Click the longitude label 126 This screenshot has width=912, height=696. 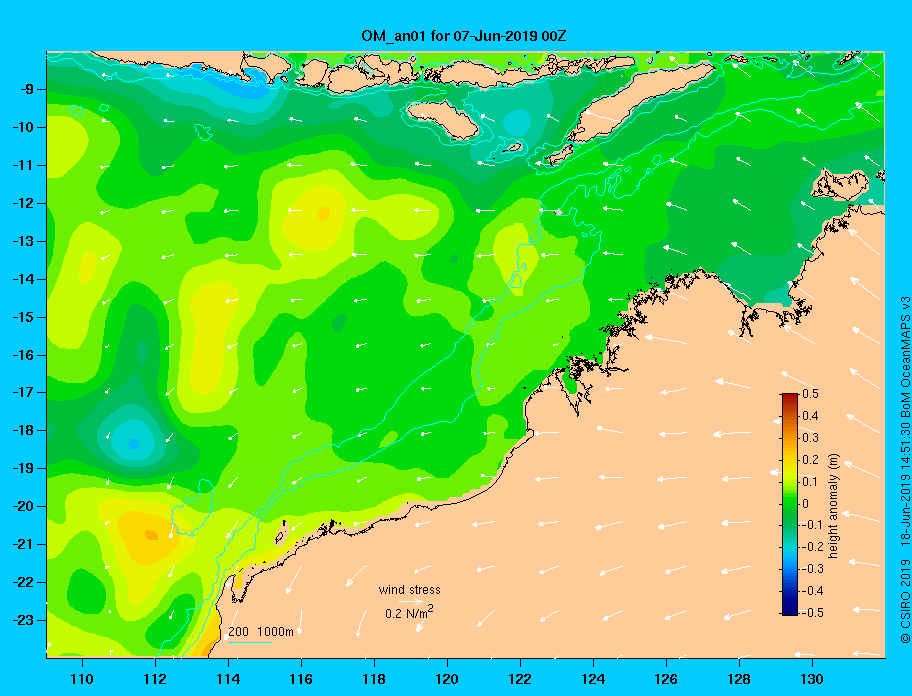tap(666, 679)
